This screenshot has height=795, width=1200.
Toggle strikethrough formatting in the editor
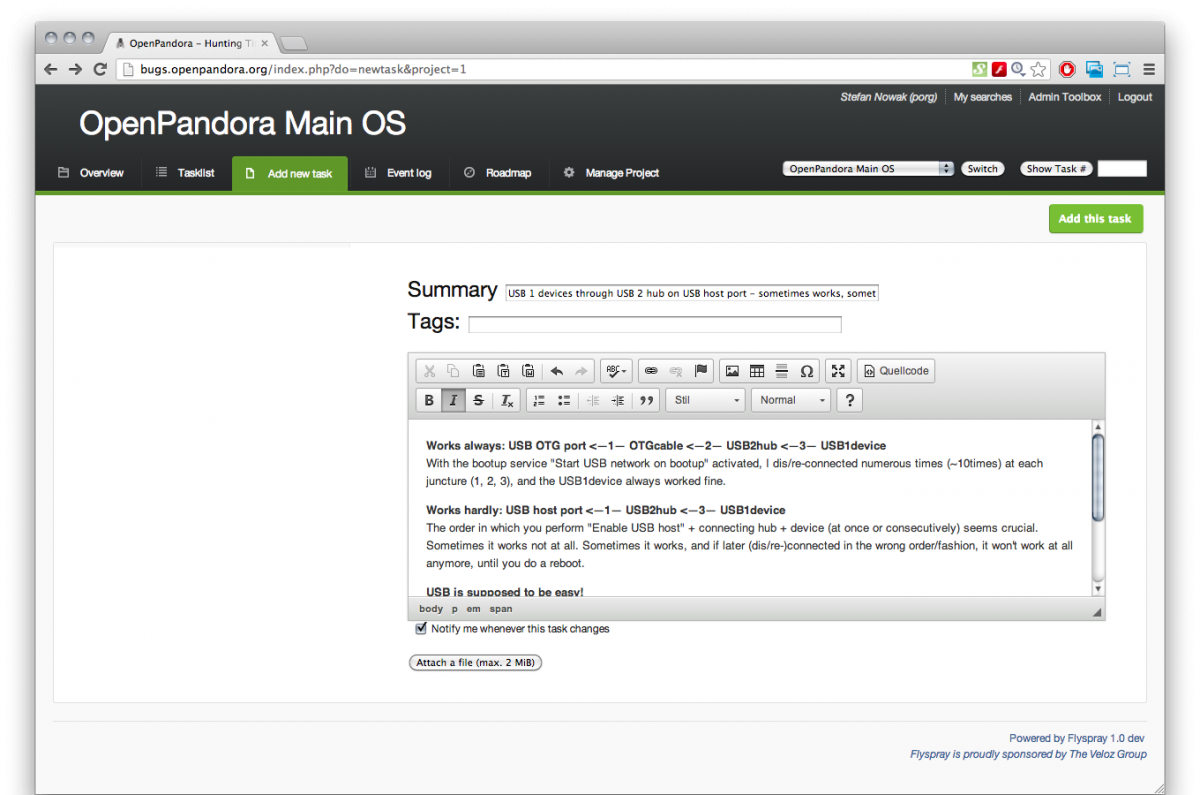pos(478,400)
